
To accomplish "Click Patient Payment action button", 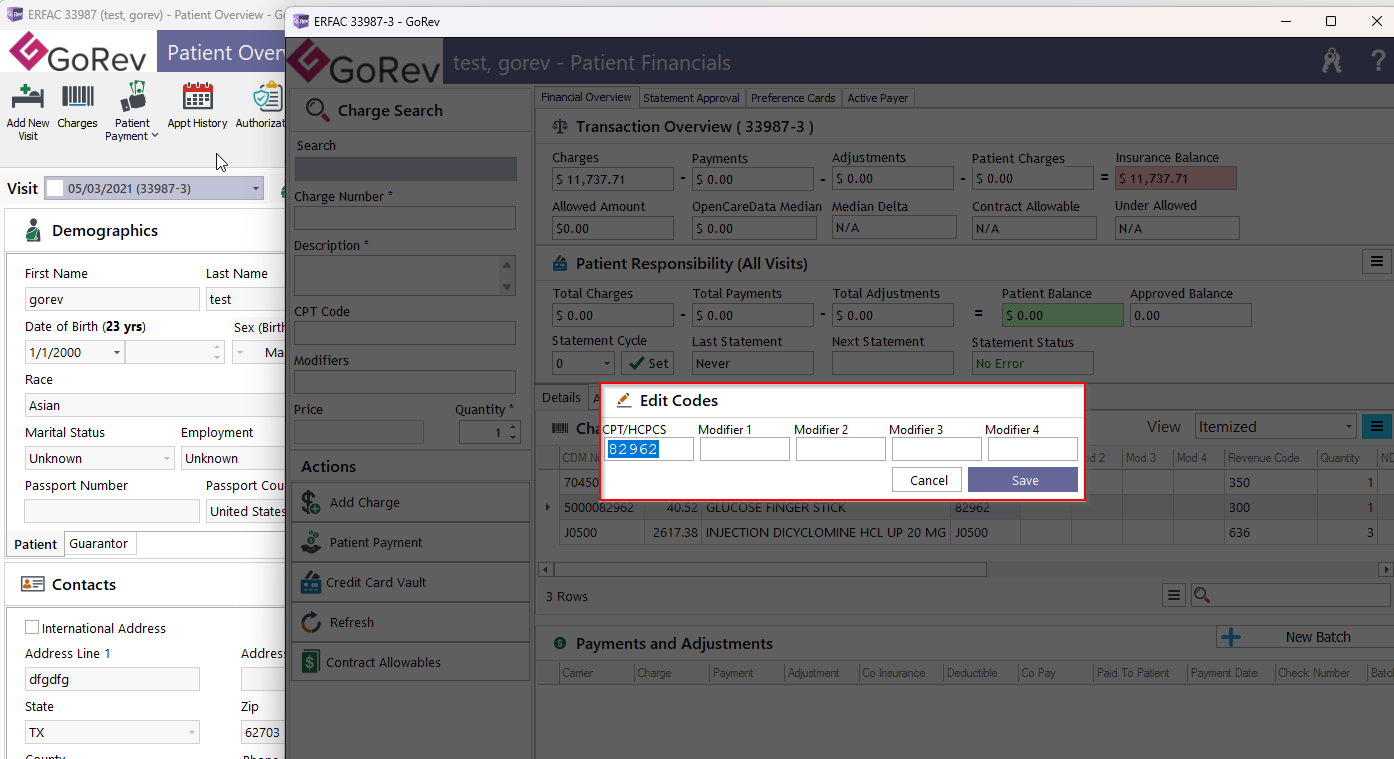I will [410, 542].
